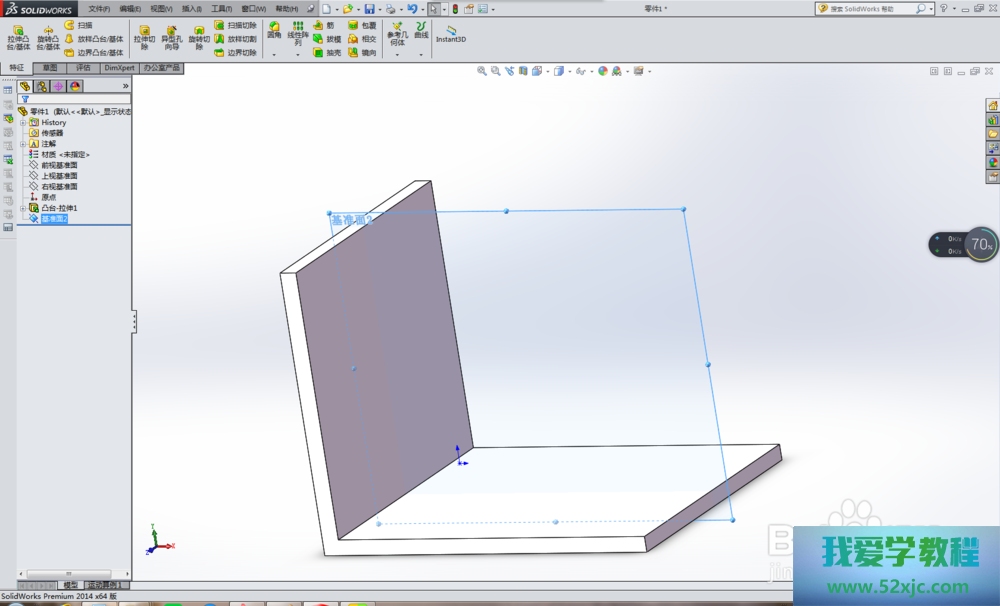Select the Revolved Boss/Base (旋转凸台/基体) tool
1000x606 pixels.
point(48,38)
